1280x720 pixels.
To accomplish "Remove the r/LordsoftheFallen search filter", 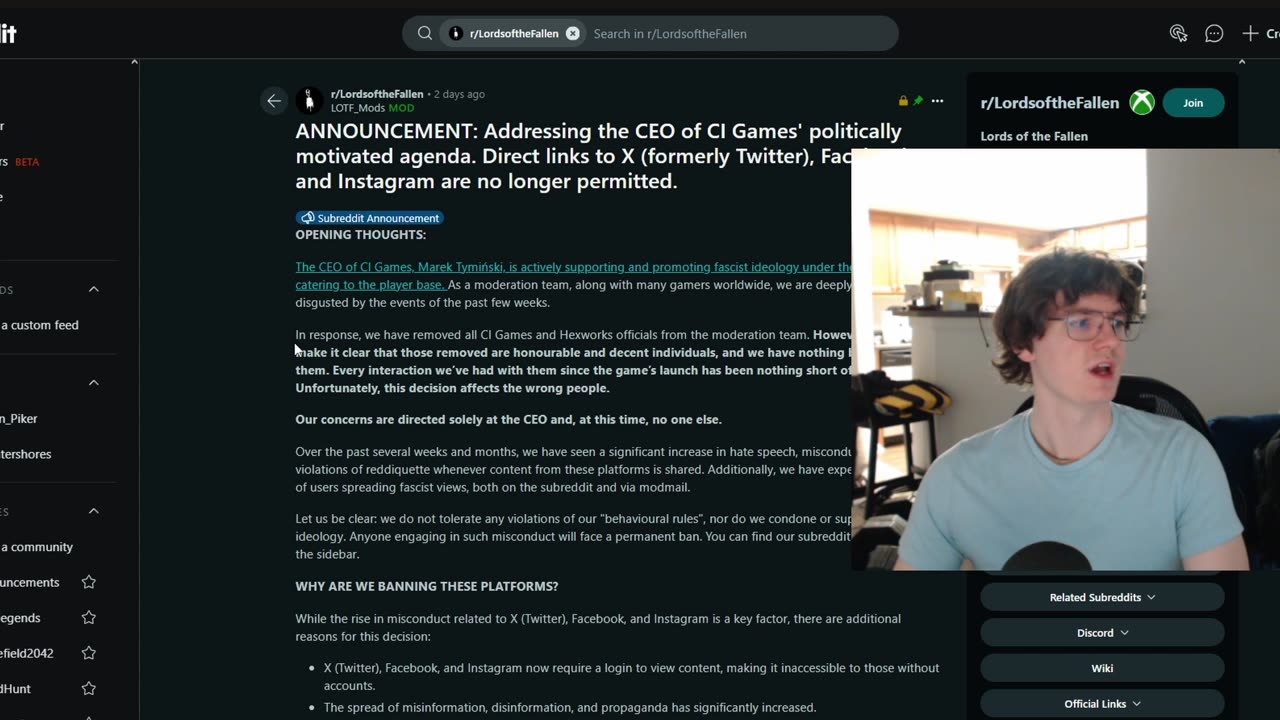I will tap(573, 33).
